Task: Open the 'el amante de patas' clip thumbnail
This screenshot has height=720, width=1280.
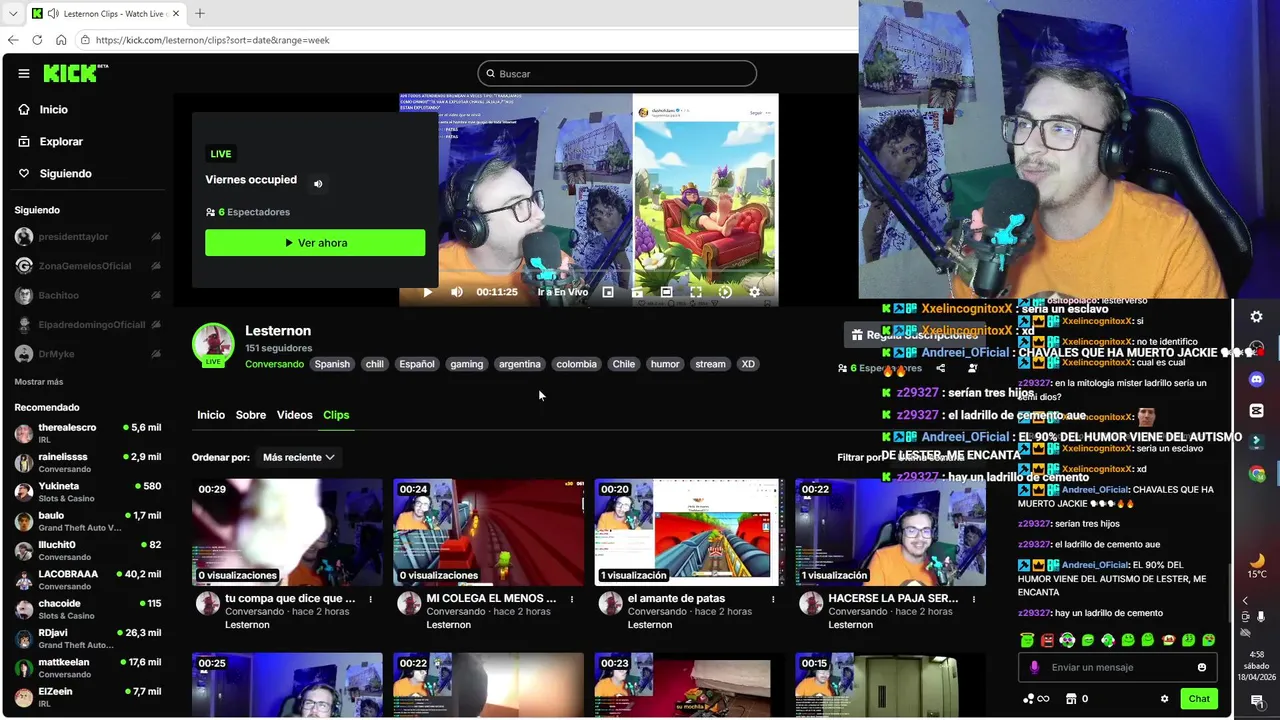Action: (689, 532)
